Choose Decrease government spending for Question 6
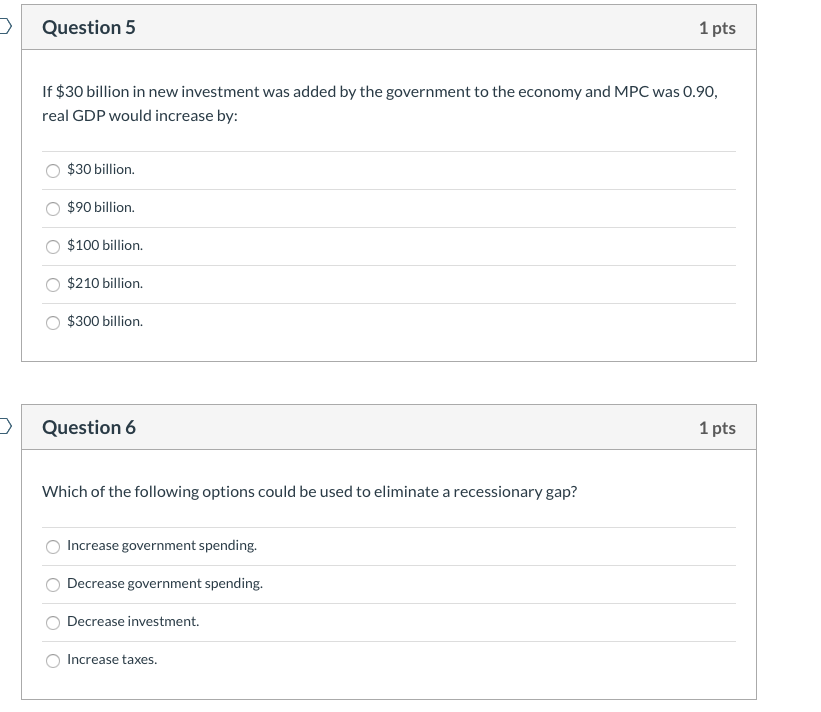The image size is (821, 712). tap(53, 584)
